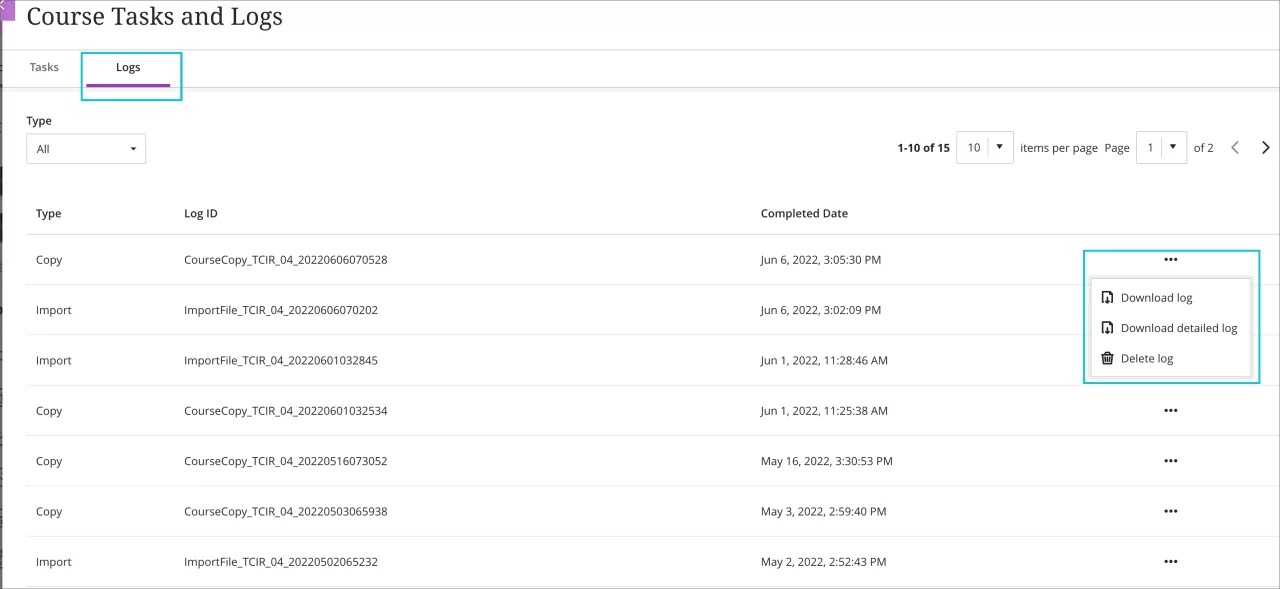The height and width of the screenshot is (589, 1280).
Task: Choose Delete log from the context menu
Action: click(1147, 358)
